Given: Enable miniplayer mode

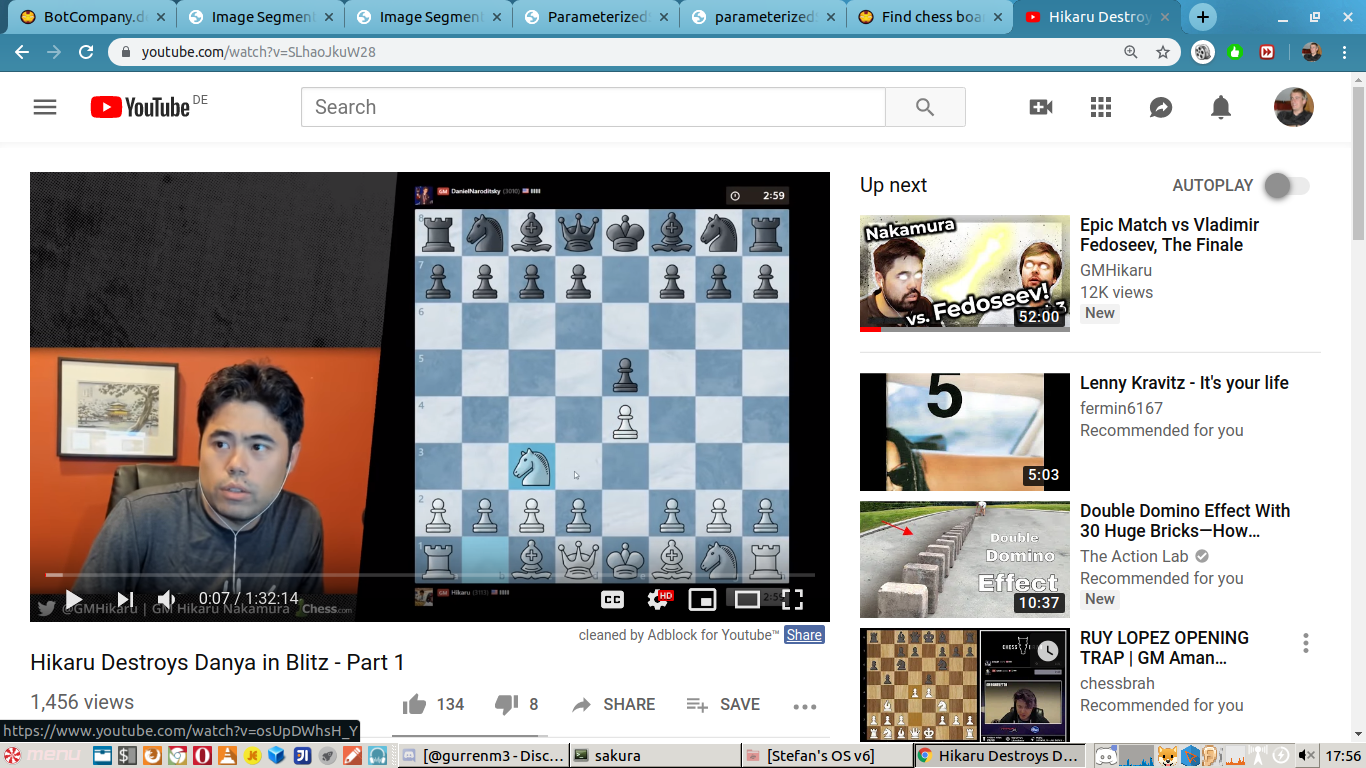Looking at the screenshot, I should [x=702, y=600].
